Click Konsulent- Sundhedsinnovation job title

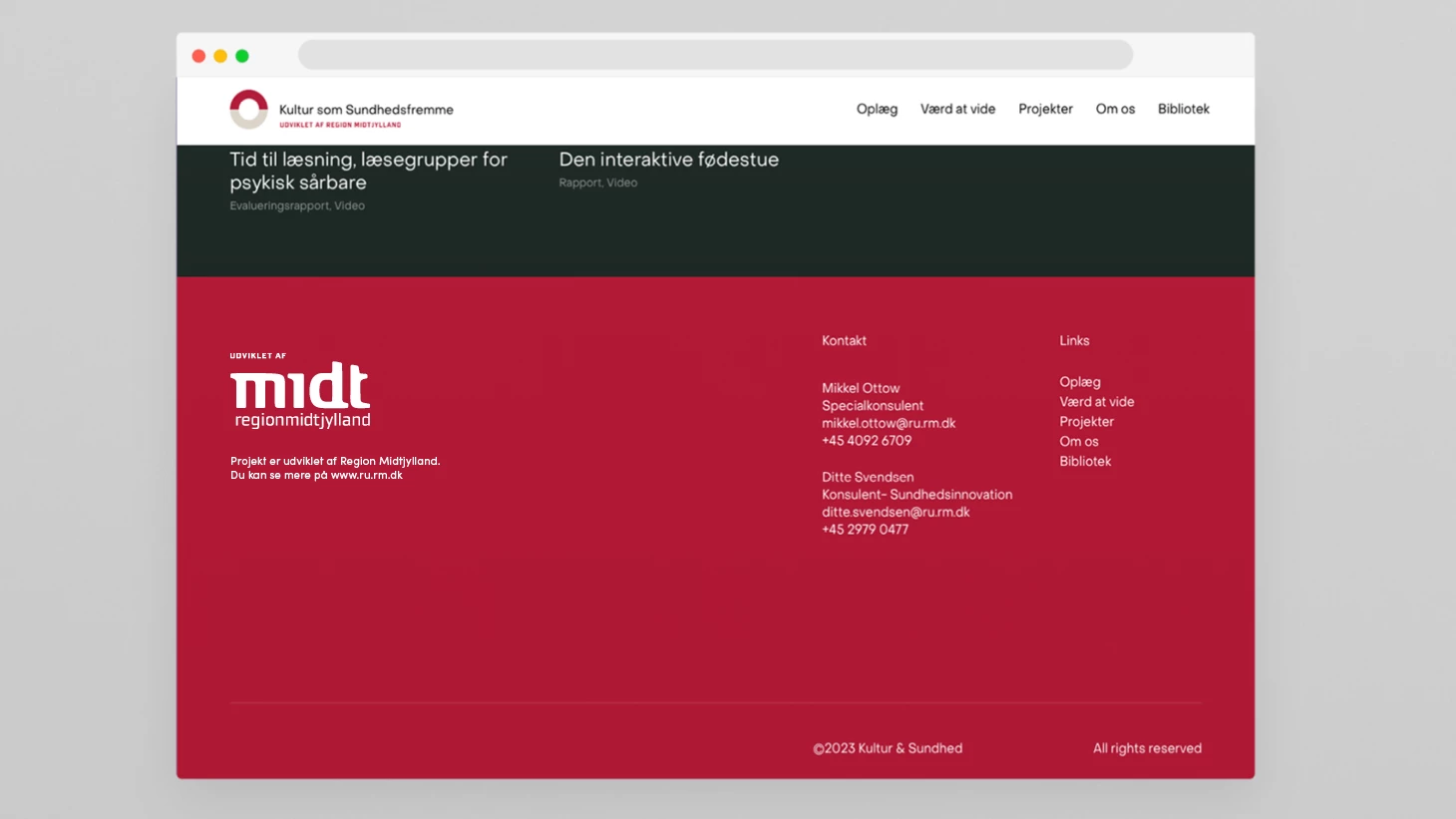click(916, 494)
